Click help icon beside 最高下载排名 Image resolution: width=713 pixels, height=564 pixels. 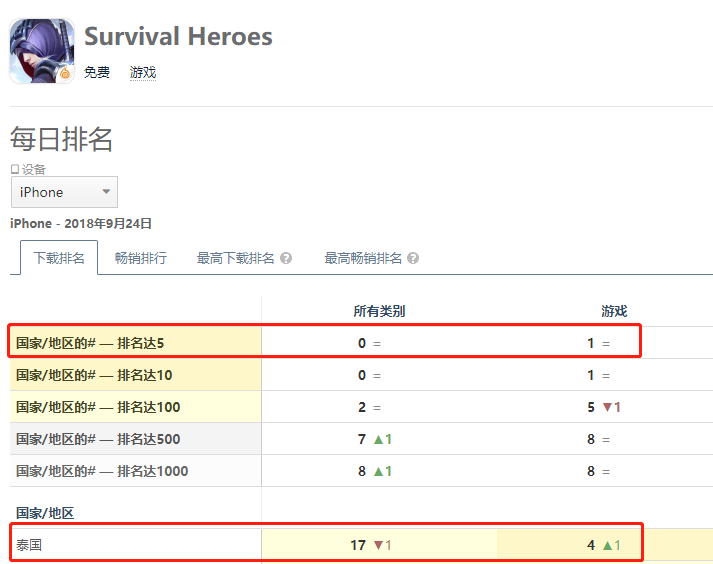(x=286, y=258)
